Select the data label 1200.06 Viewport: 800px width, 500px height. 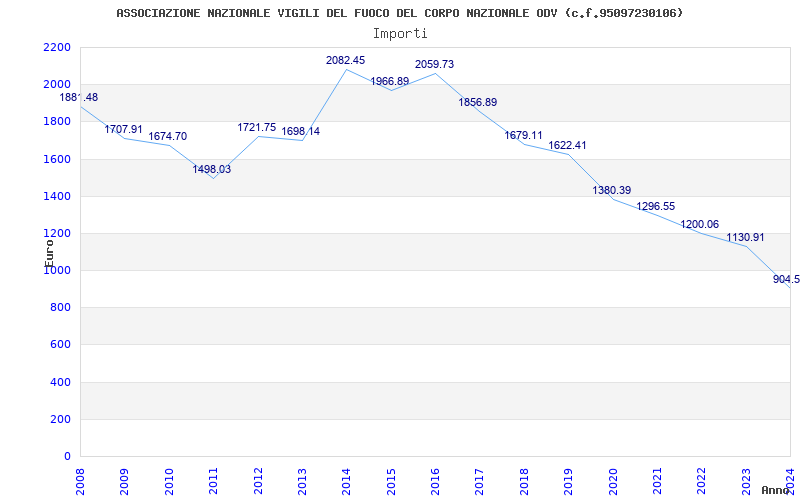(700, 224)
